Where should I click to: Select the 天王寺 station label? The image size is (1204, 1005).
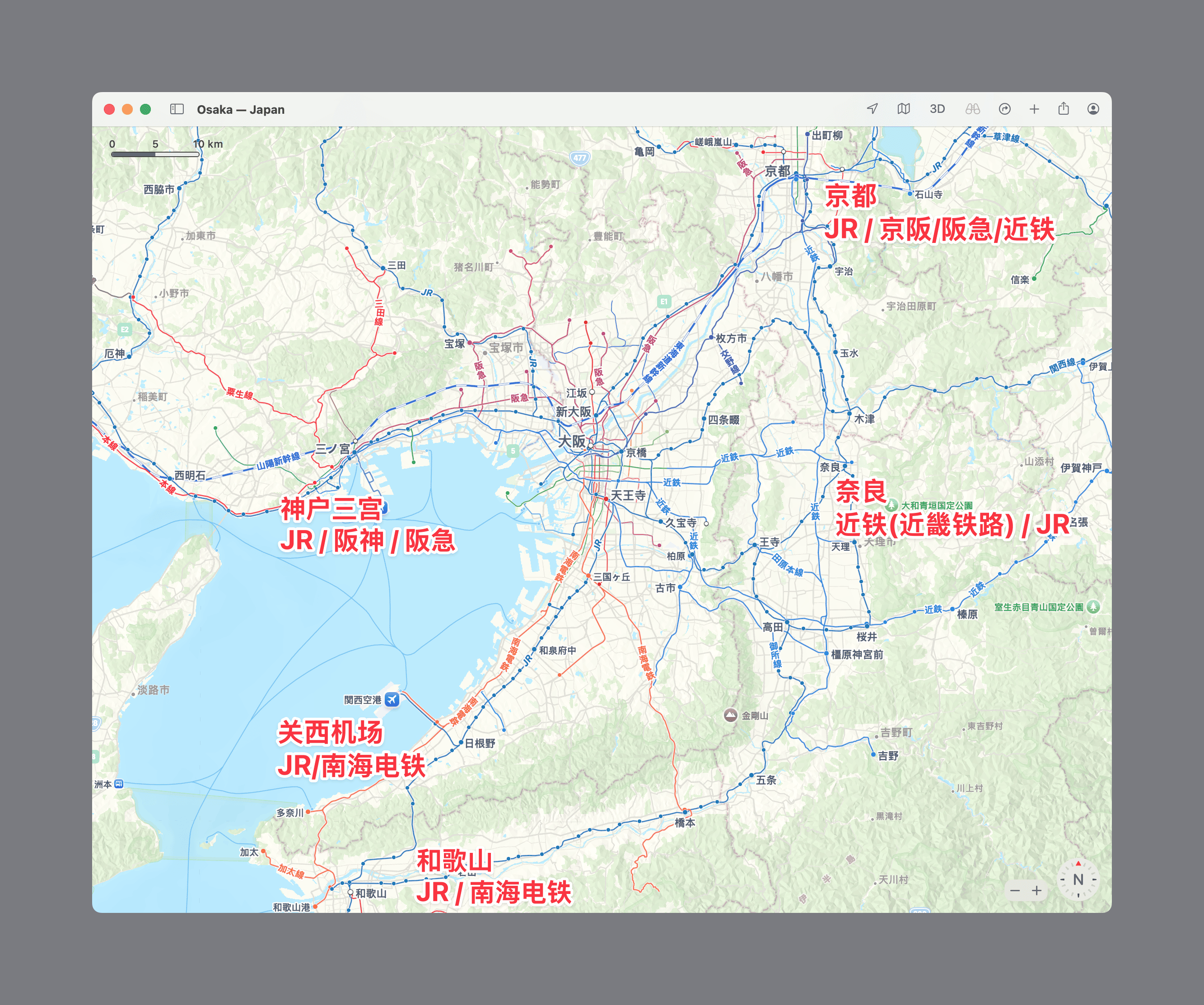pyautogui.click(x=628, y=495)
